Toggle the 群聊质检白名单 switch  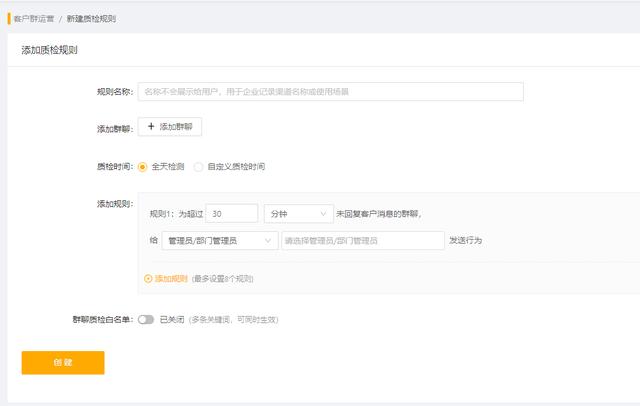click(146, 319)
